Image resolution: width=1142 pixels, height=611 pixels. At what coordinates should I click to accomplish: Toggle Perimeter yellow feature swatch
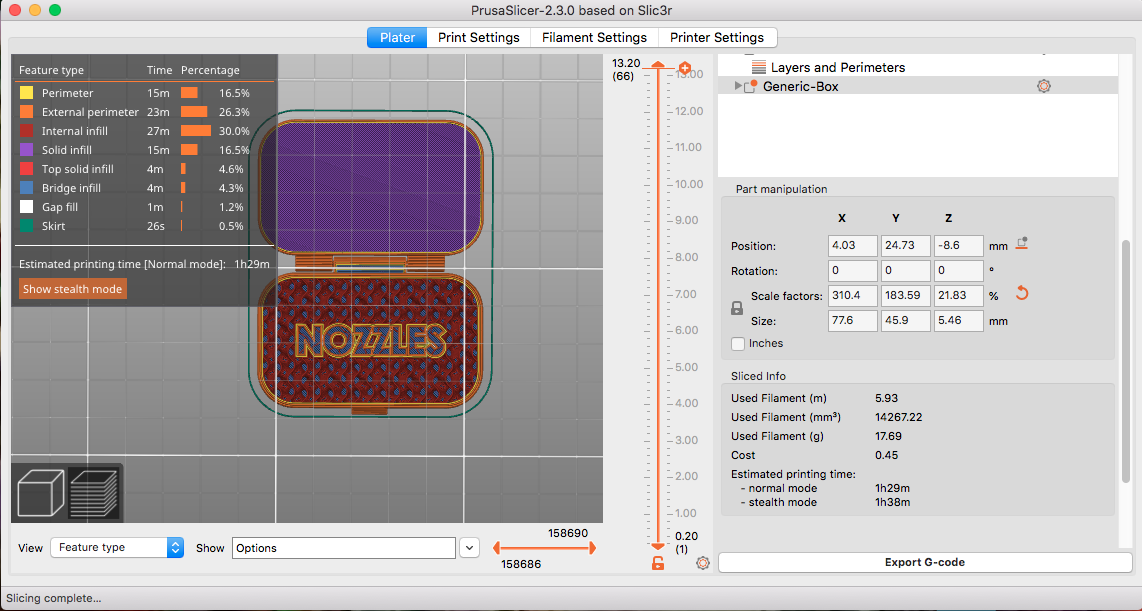point(26,93)
